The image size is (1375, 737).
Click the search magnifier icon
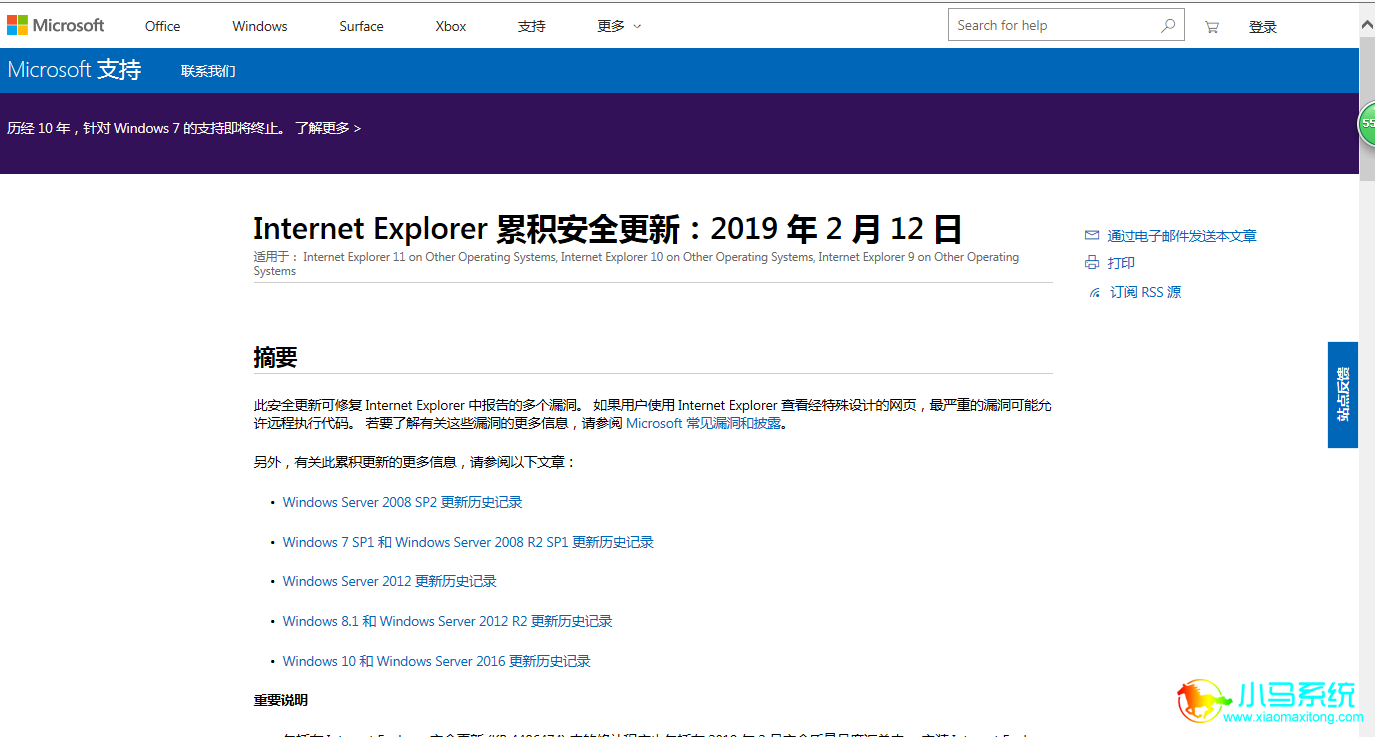(x=1167, y=26)
